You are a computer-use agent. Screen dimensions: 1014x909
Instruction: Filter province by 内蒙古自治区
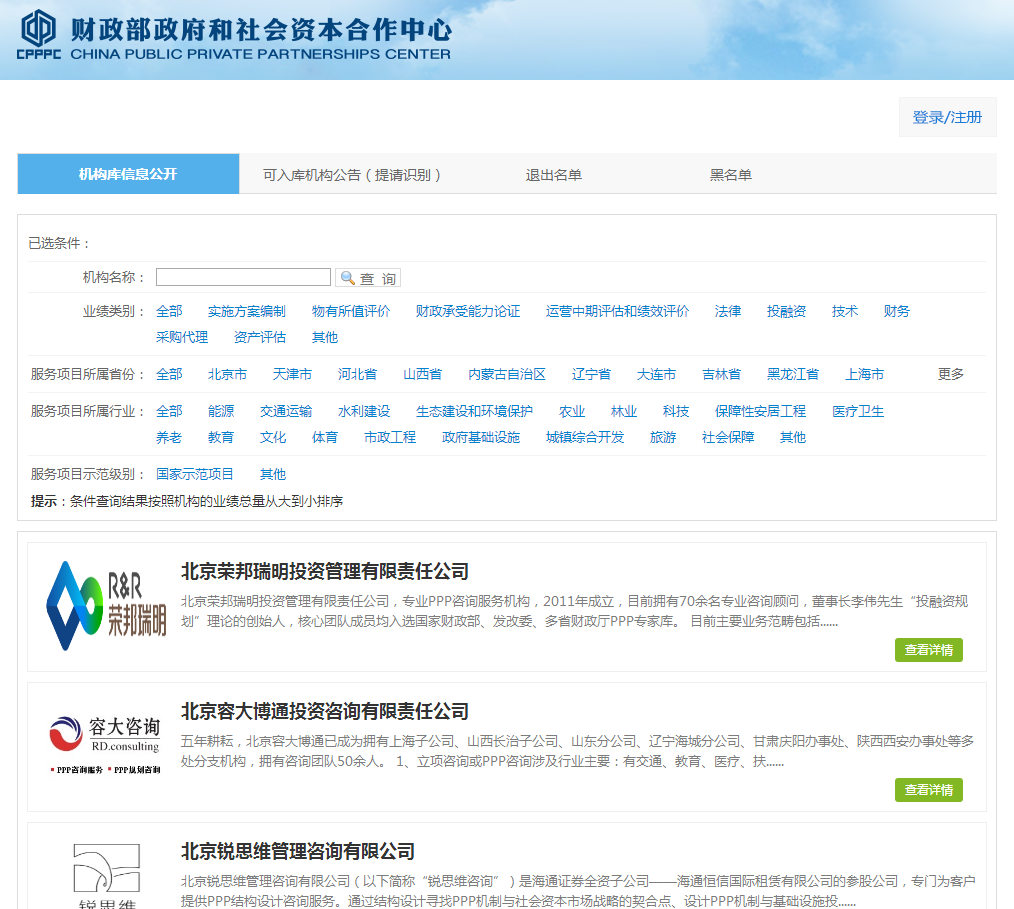coord(507,374)
